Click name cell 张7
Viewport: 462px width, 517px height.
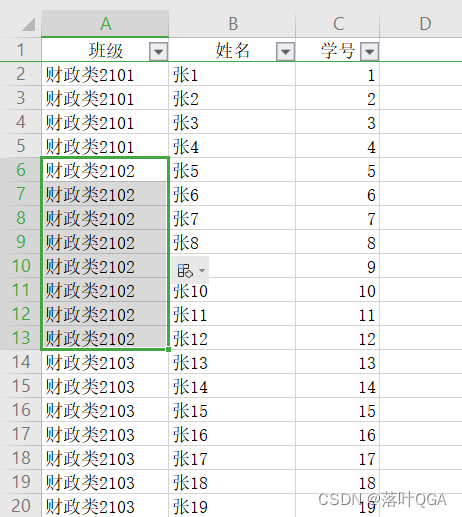click(232, 218)
